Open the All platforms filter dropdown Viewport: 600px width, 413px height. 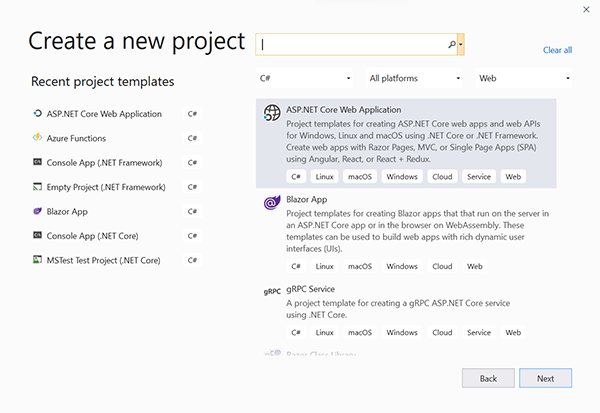[x=414, y=78]
